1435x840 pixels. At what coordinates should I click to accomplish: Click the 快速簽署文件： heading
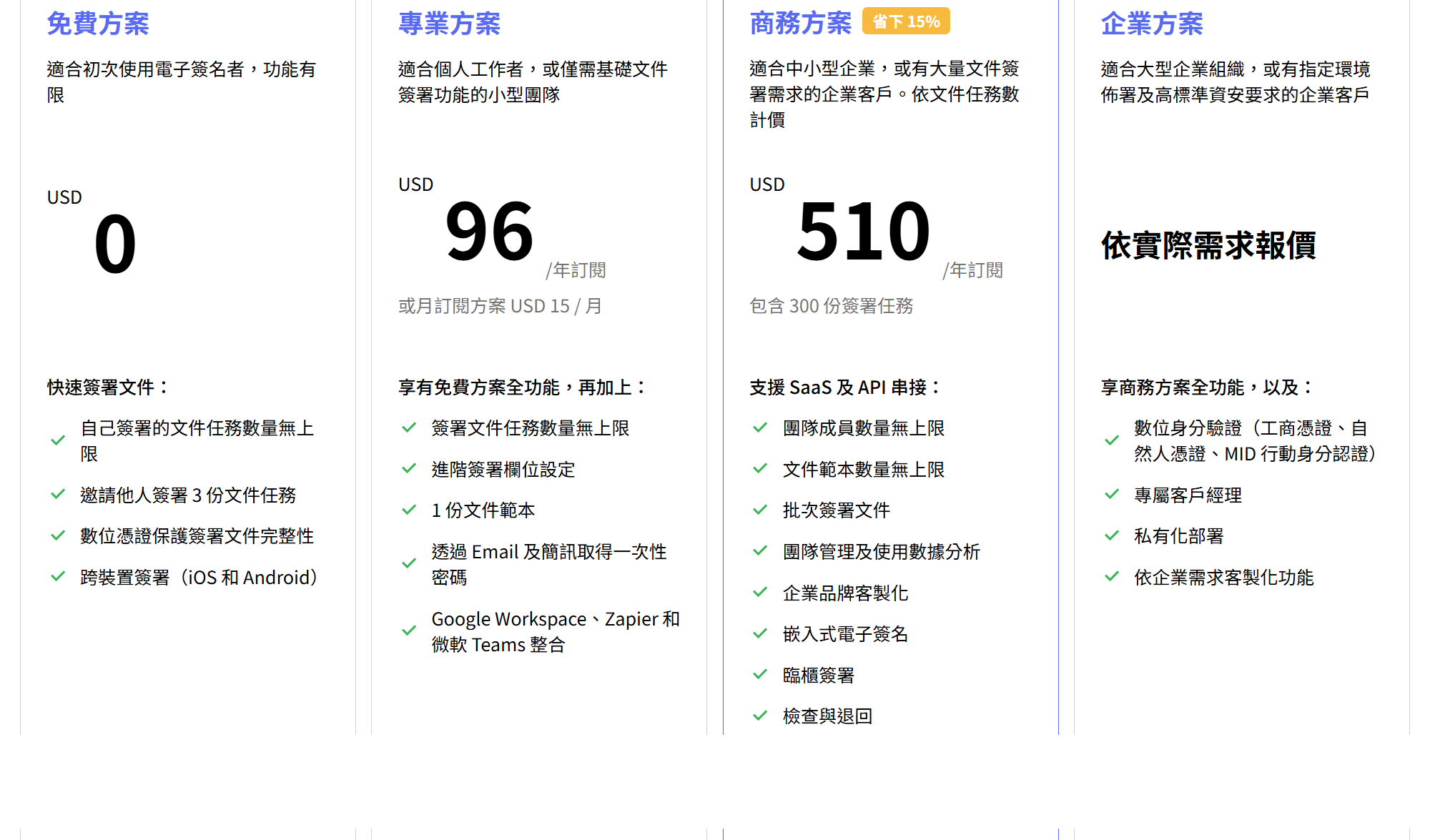pyautogui.click(x=109, y=387)
